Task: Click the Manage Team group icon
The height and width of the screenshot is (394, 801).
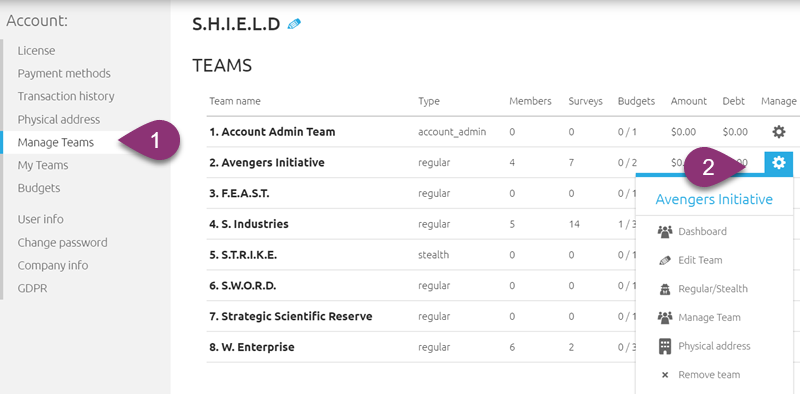Action: 665,317
